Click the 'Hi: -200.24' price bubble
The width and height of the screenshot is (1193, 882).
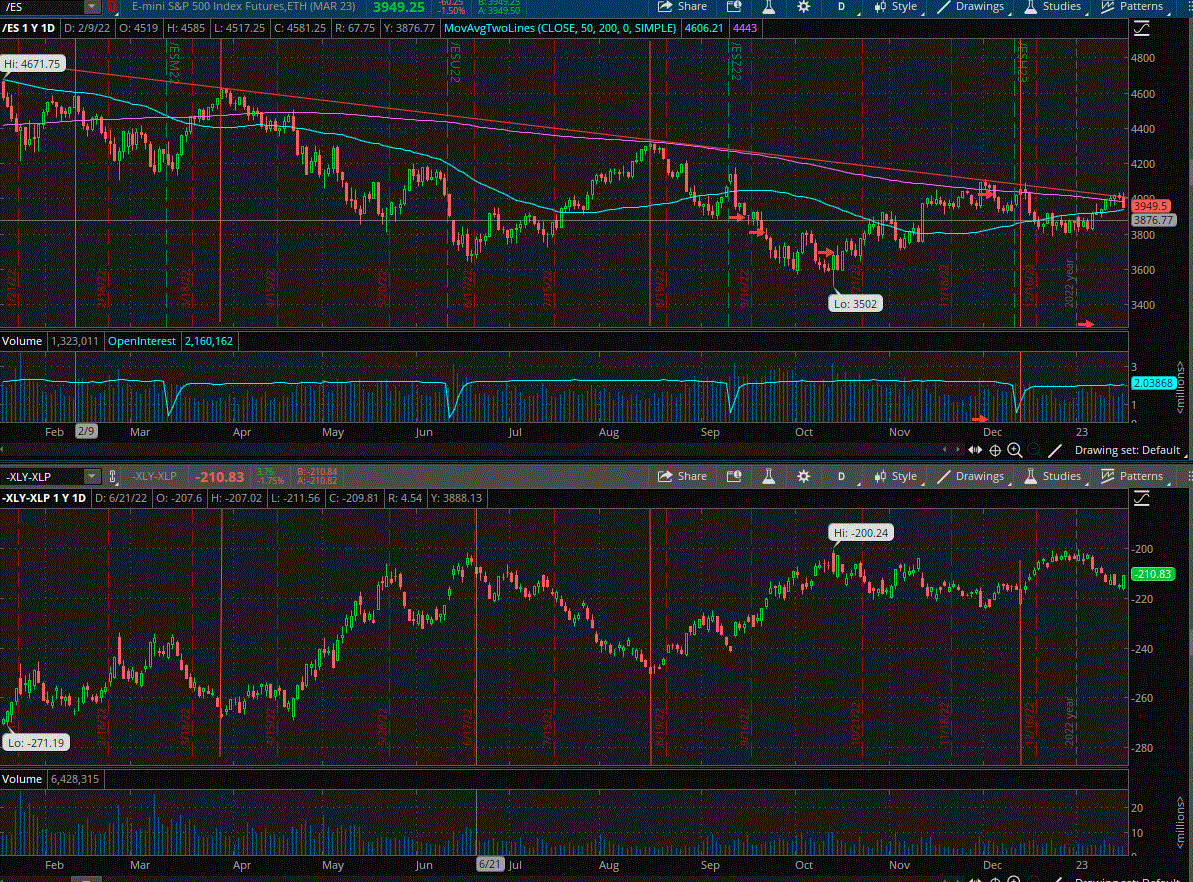(x=861, y=533)
